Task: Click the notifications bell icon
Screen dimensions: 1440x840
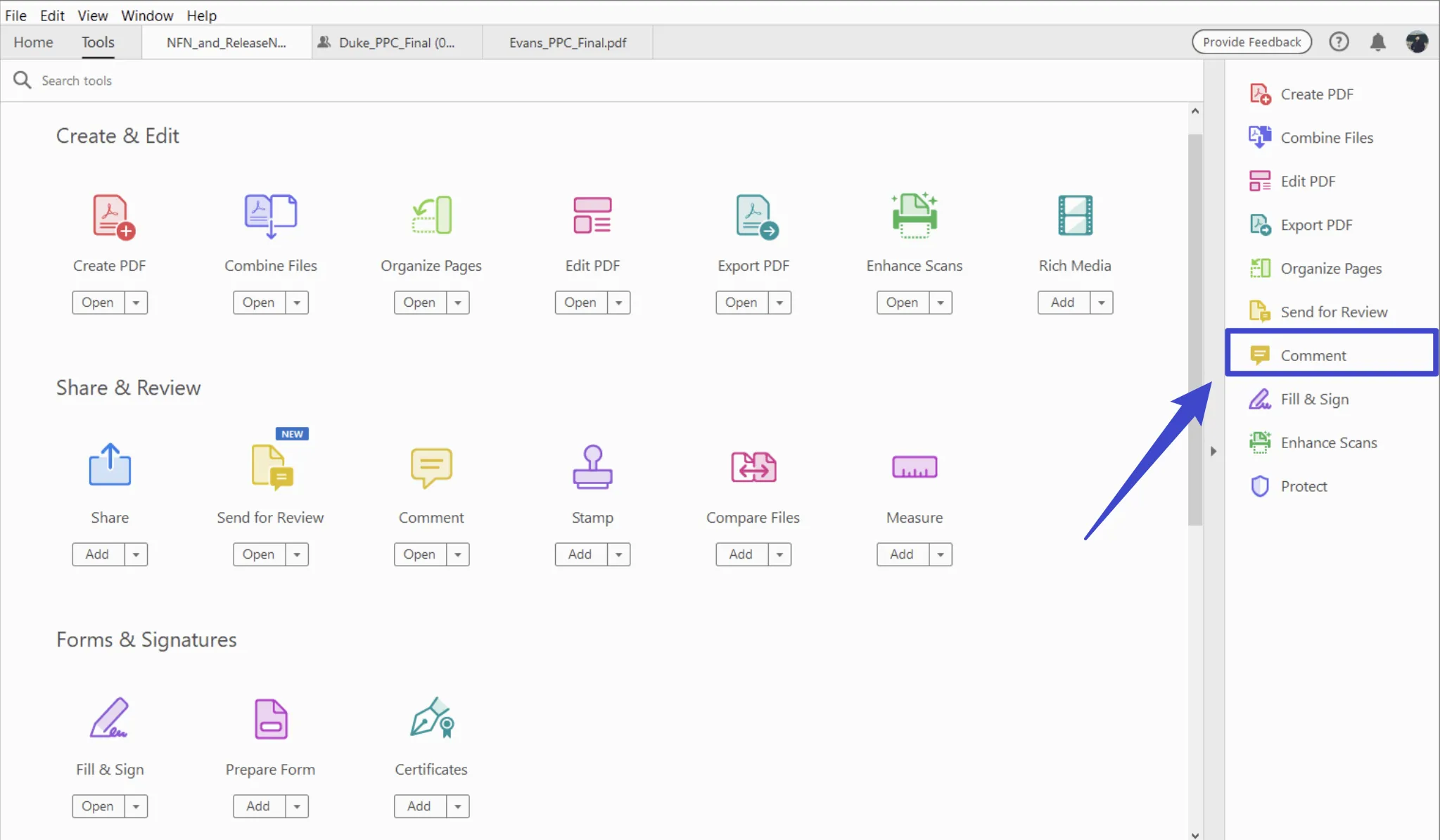Action: pos(1377,42)
